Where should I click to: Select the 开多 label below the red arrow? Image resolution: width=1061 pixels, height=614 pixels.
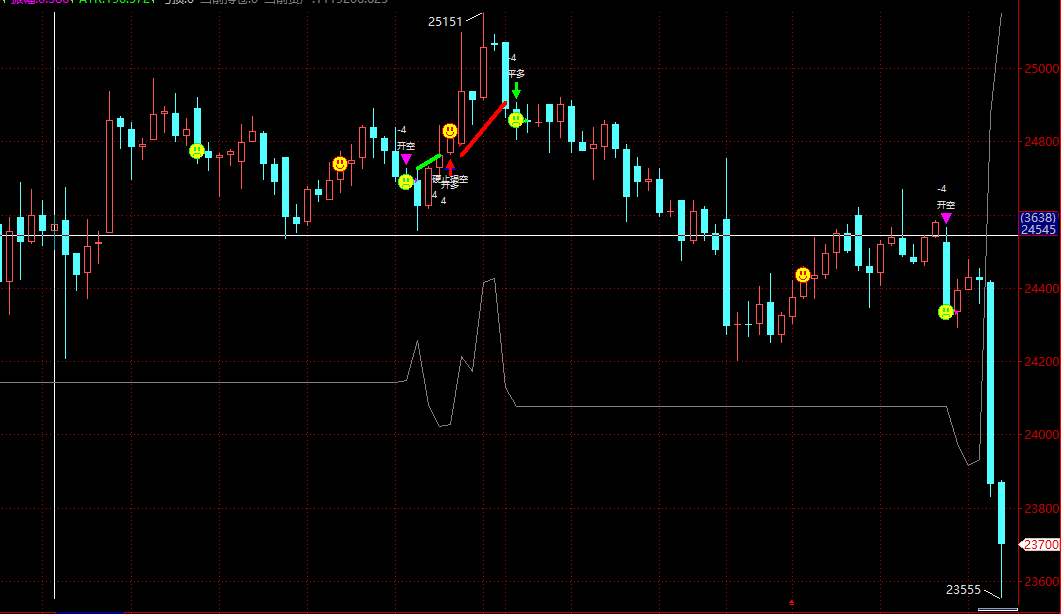[449, 185]
